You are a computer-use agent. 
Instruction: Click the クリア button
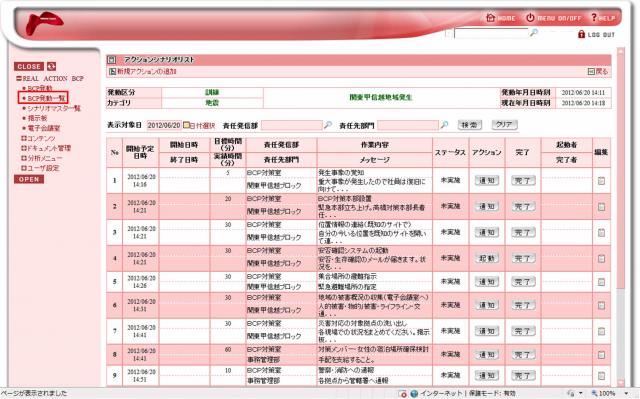click(x=504, y=124)
